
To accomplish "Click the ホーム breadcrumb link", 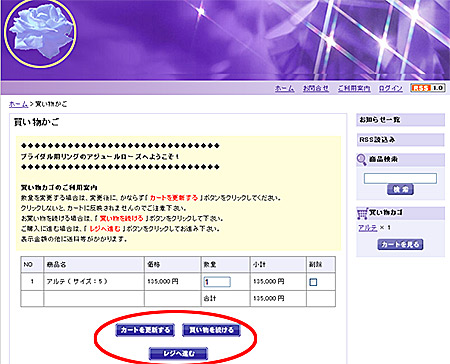I will pyautogui.click(x=18, y=104).
